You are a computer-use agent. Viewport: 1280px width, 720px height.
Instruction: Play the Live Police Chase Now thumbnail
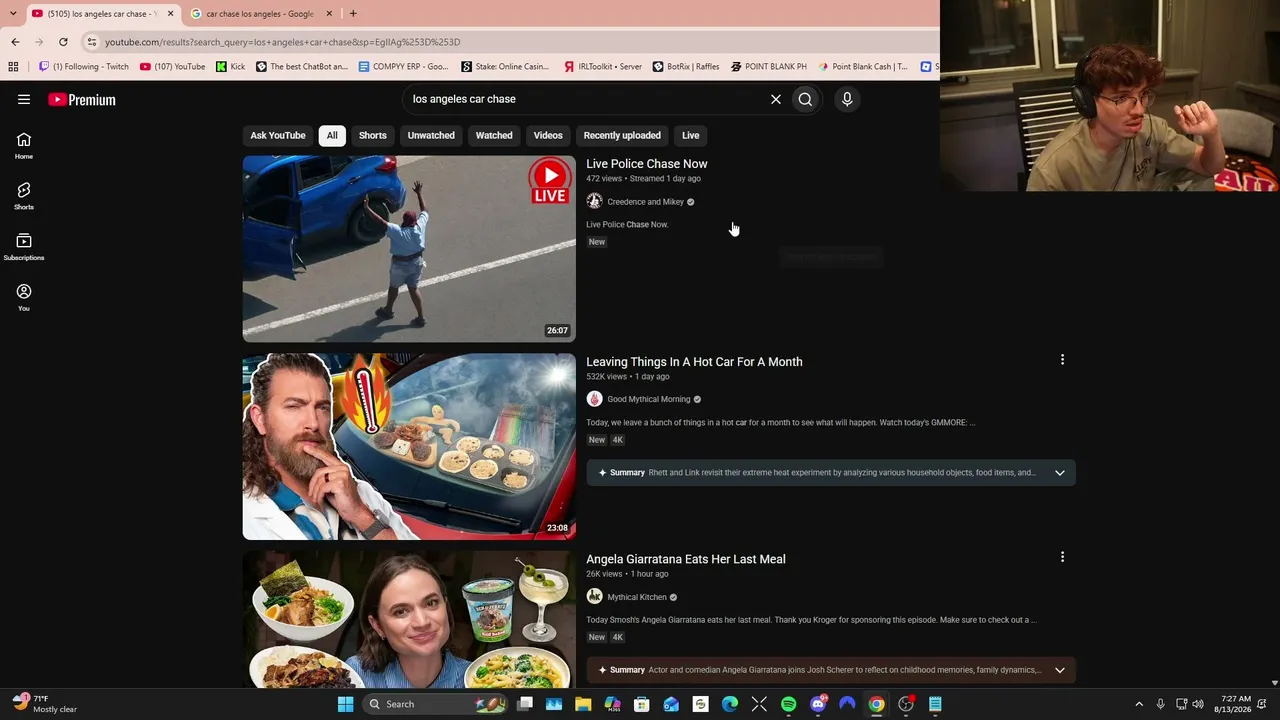click(409, 249)
